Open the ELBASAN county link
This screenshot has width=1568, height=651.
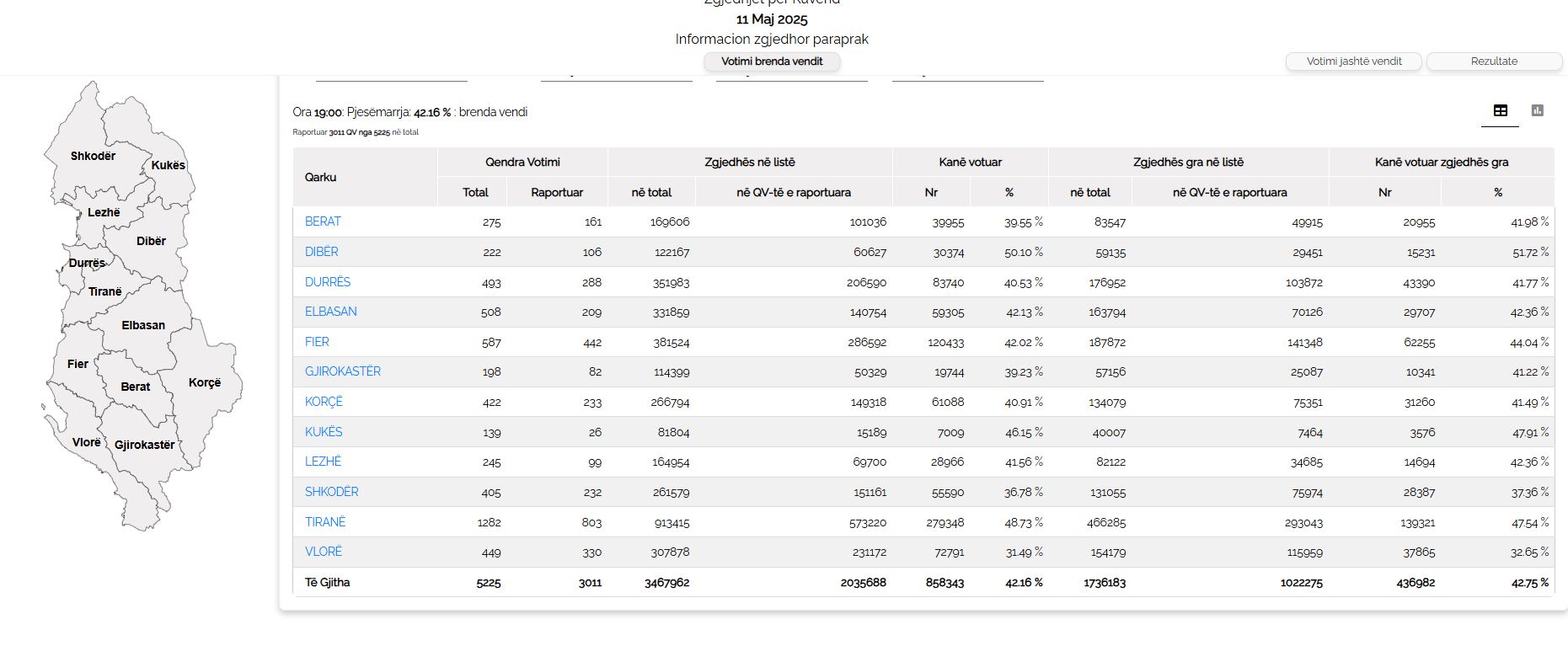pyautogui.click(x=330, y=312)
